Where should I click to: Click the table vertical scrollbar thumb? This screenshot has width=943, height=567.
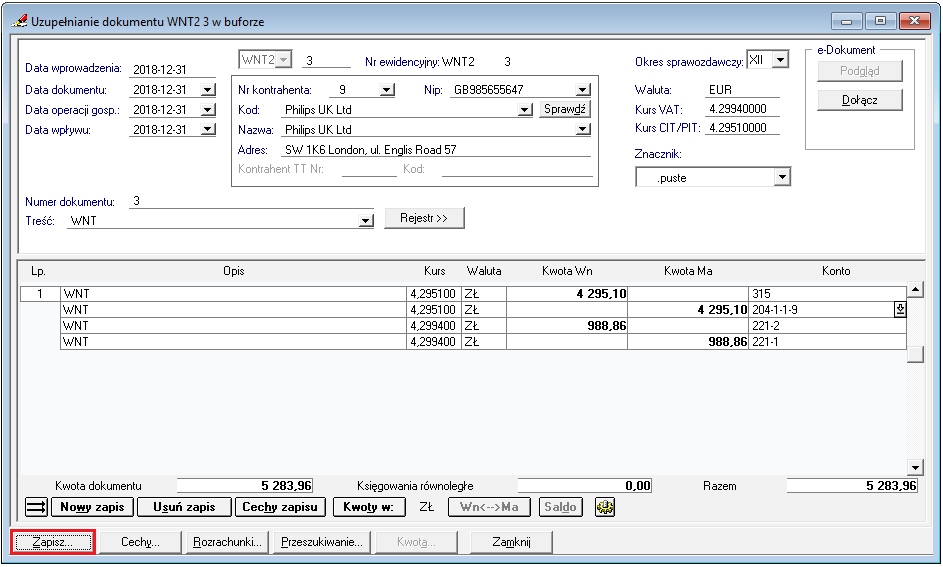(x=915, y=354)
